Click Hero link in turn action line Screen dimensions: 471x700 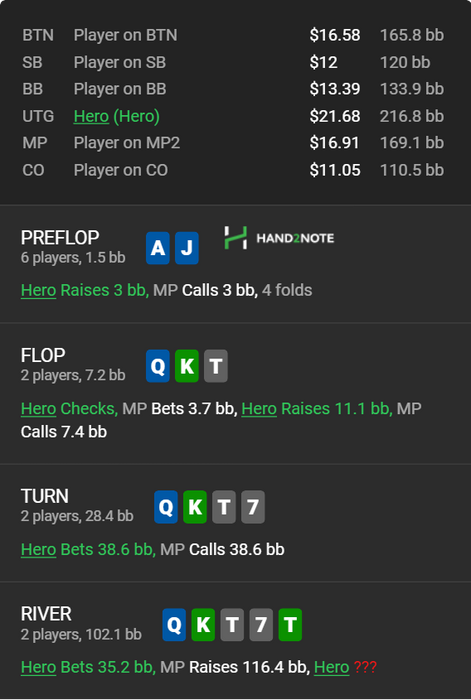[x=38, y=549]
